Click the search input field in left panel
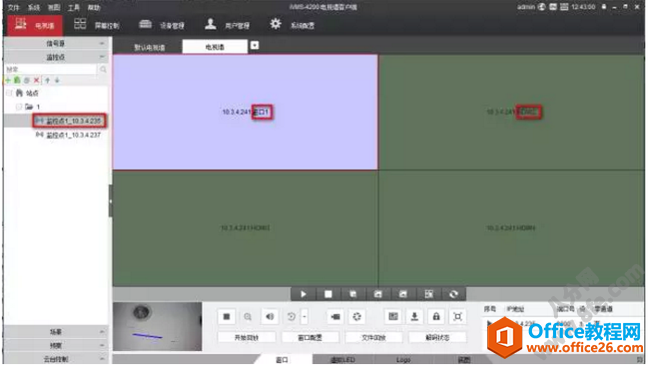Screen dimensions: 650x365 pos(51,69)
